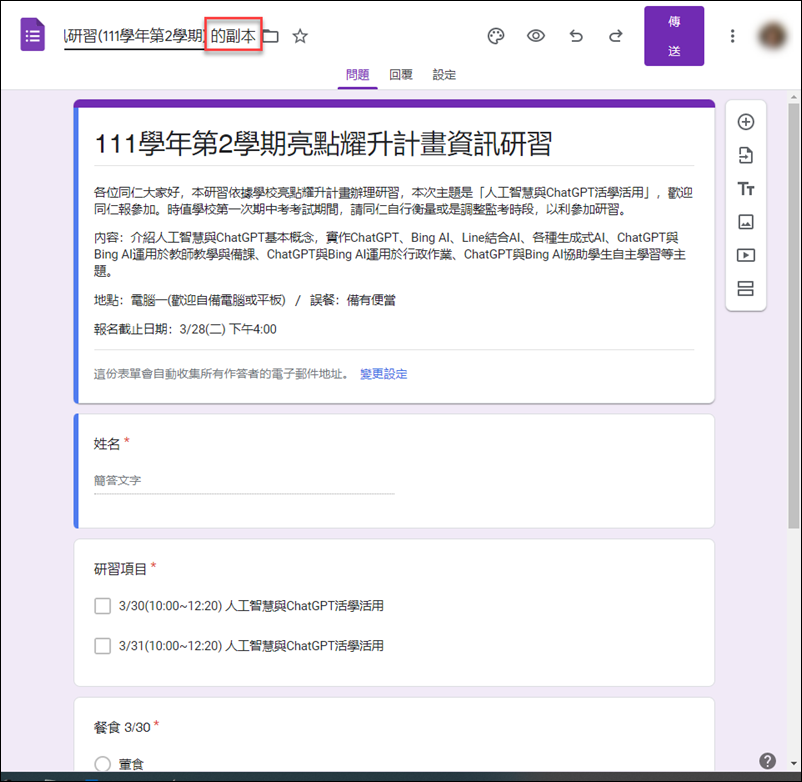
Task: Check the 3/30 workshop session option
Action: pos(103,605)
